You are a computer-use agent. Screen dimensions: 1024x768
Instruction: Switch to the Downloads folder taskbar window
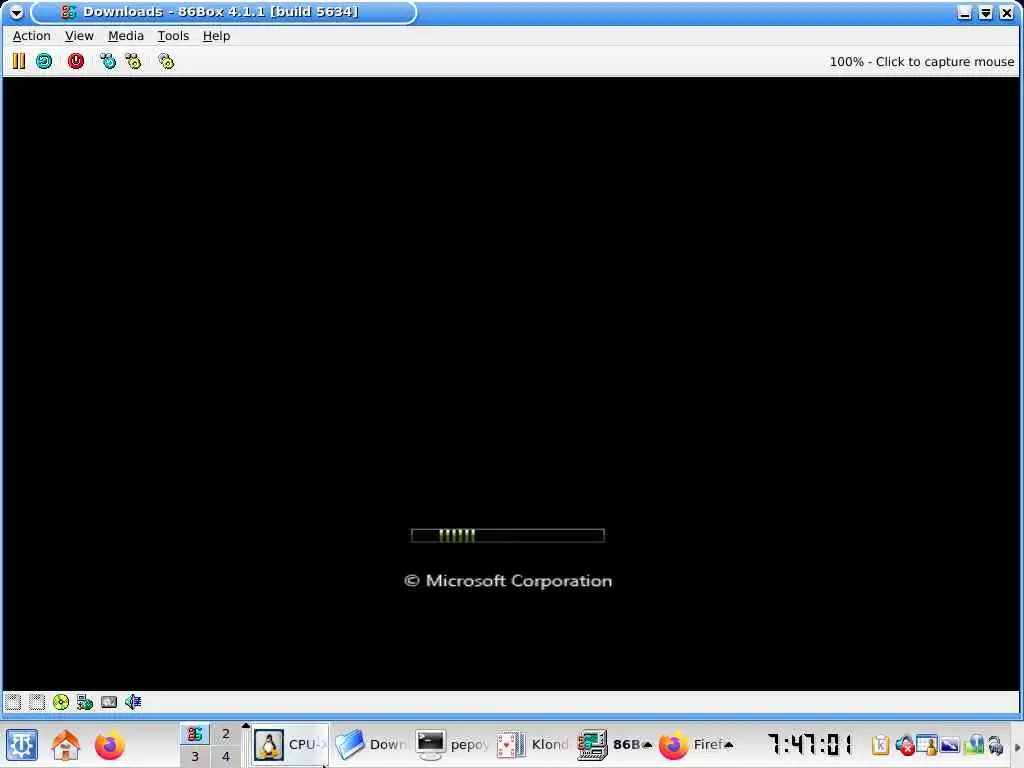[x=370, y=745]
